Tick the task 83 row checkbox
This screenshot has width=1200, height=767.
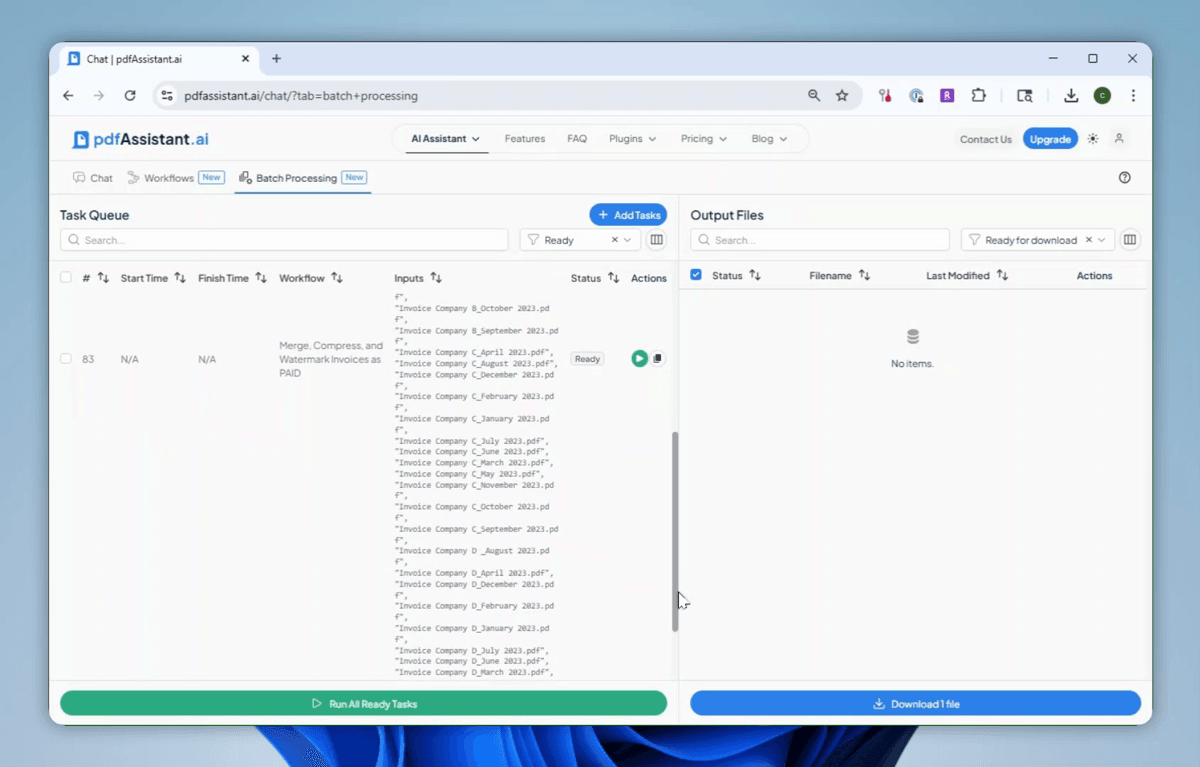66,358
